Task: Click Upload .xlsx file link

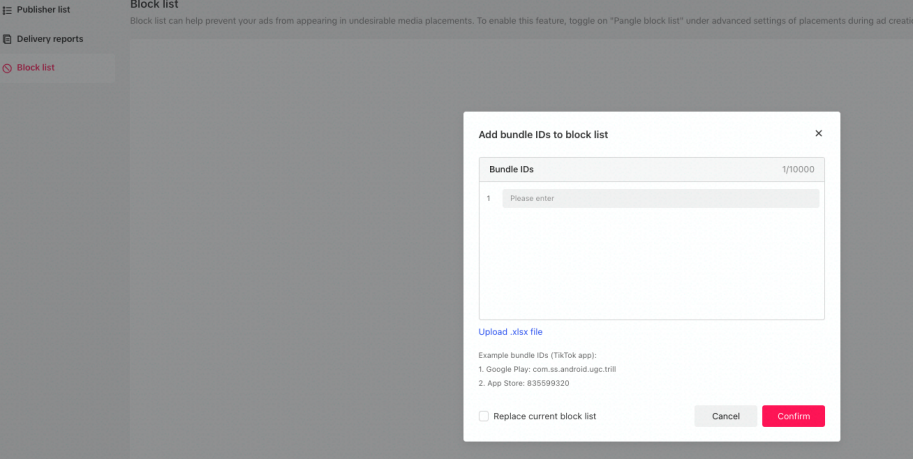Action: coord(510,331)
